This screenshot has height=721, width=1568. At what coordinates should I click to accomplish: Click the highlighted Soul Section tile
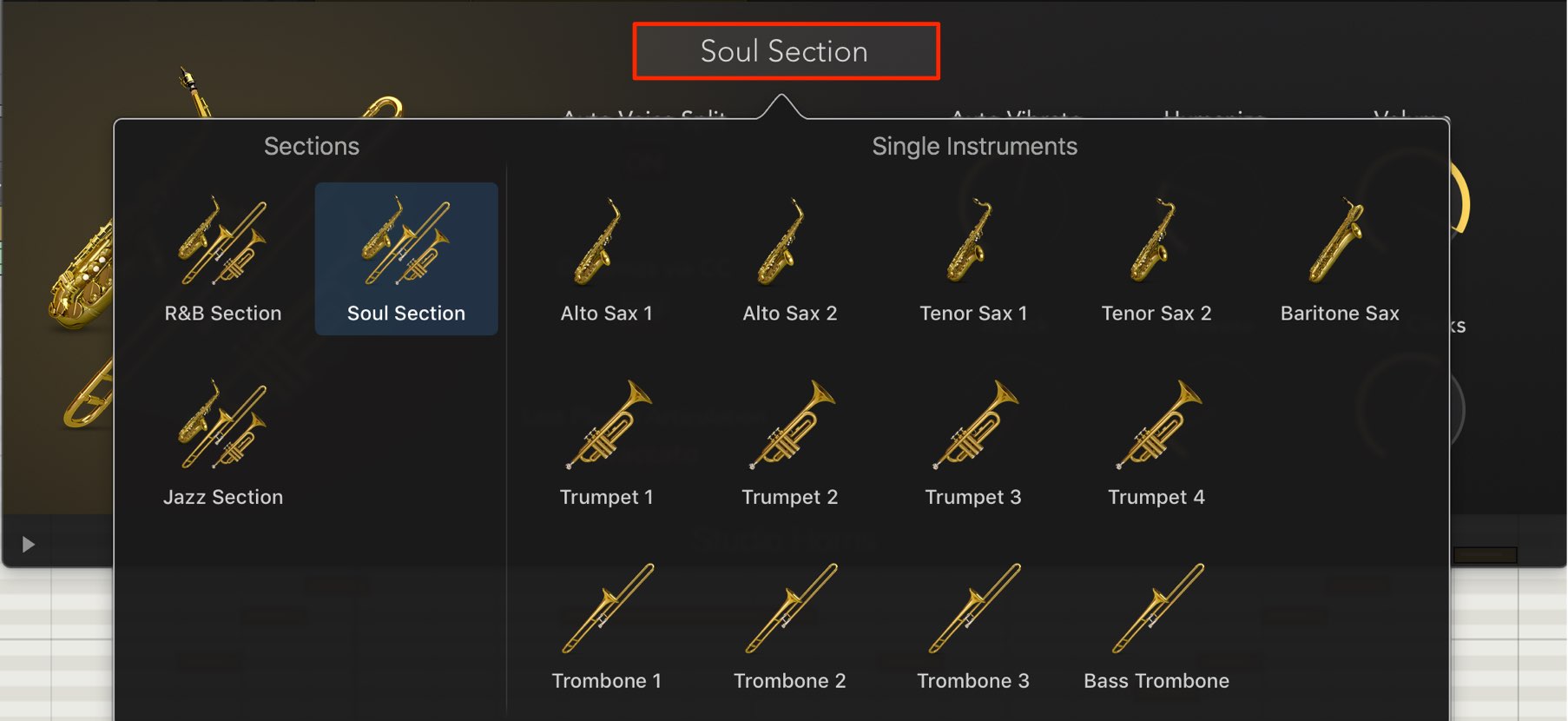[406, 259]
